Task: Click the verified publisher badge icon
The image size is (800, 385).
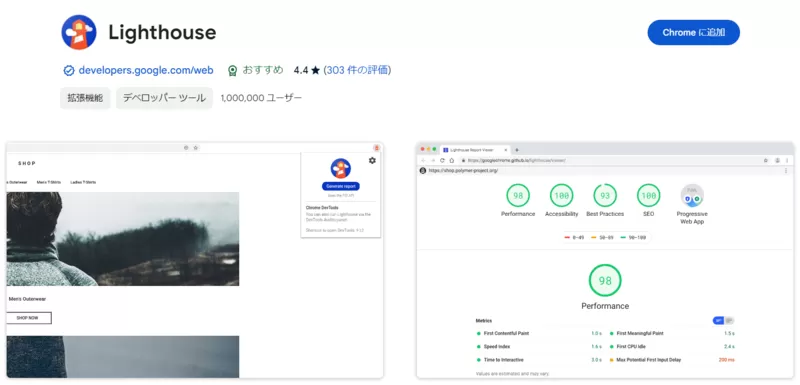Action: point(69,70)
